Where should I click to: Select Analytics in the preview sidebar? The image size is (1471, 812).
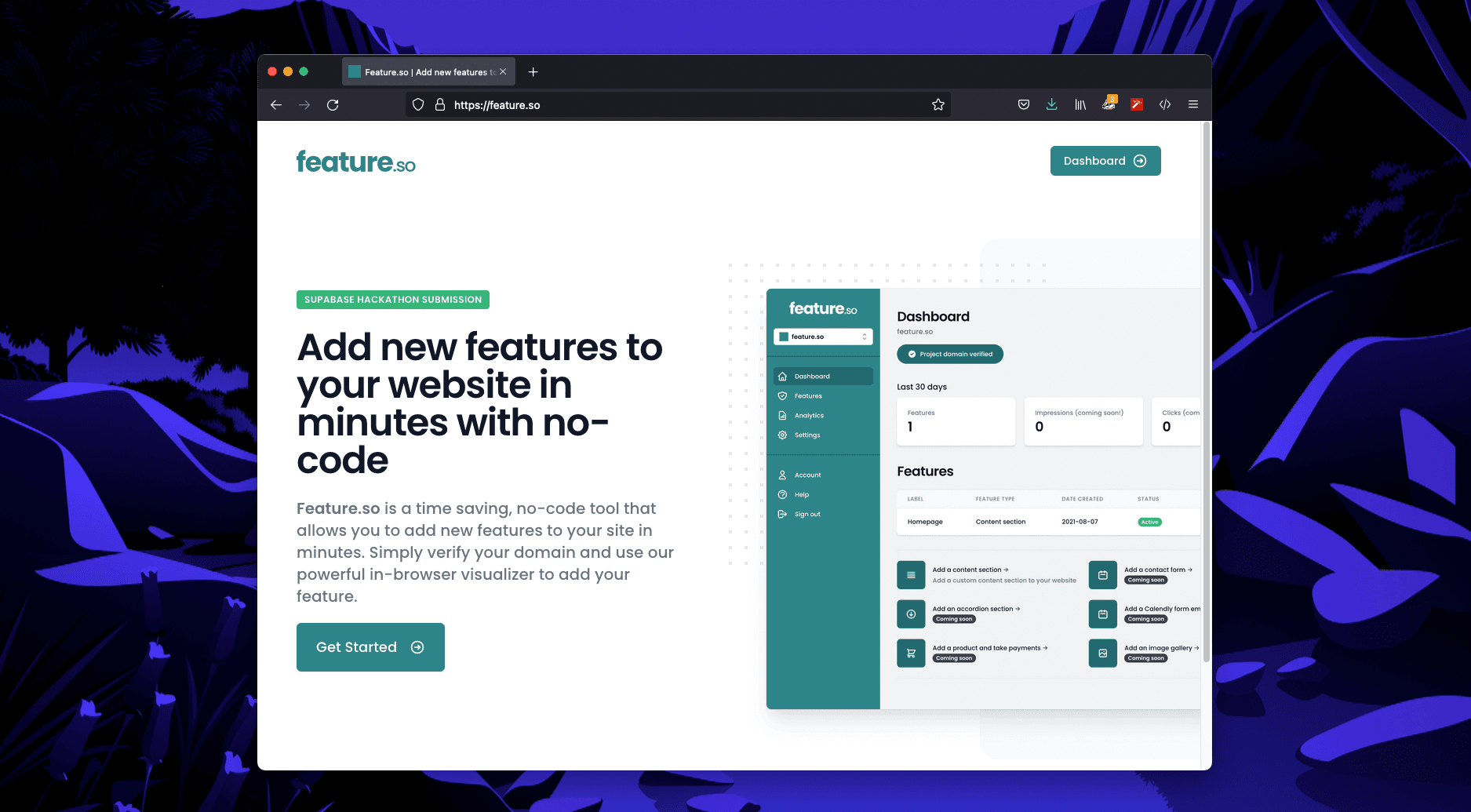pos(809,416)
